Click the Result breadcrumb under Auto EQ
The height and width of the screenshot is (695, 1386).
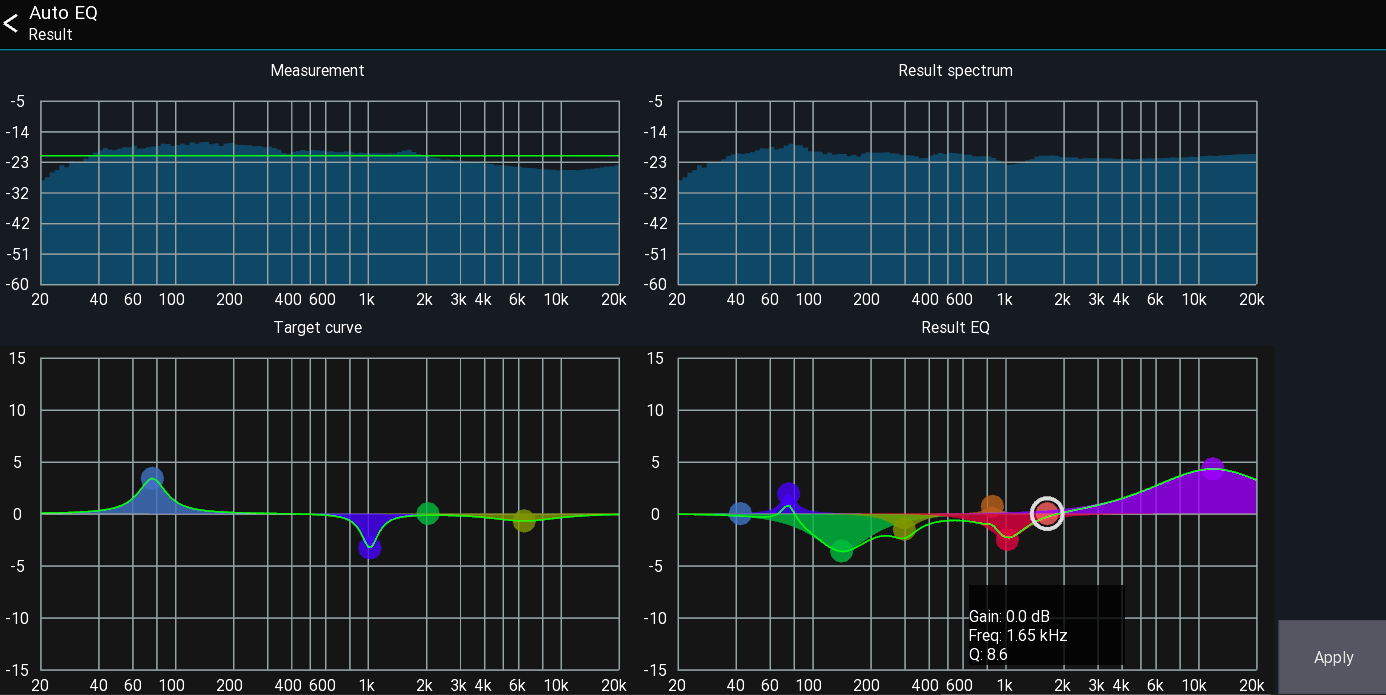(x=50, y=34)
